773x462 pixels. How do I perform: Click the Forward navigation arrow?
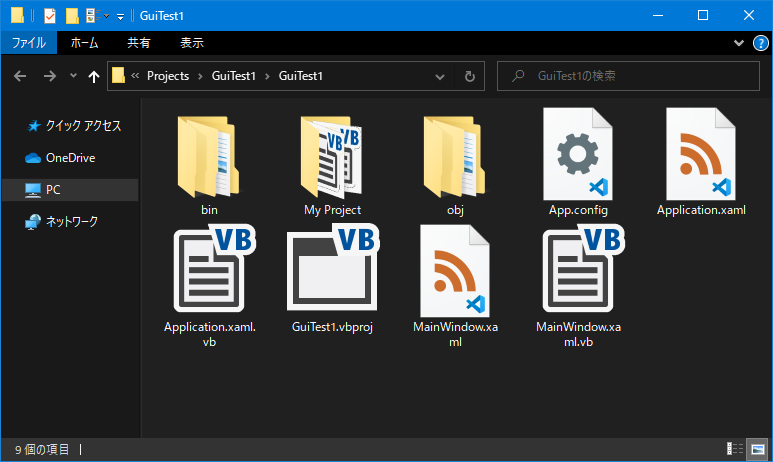click(x=49, y=76)
